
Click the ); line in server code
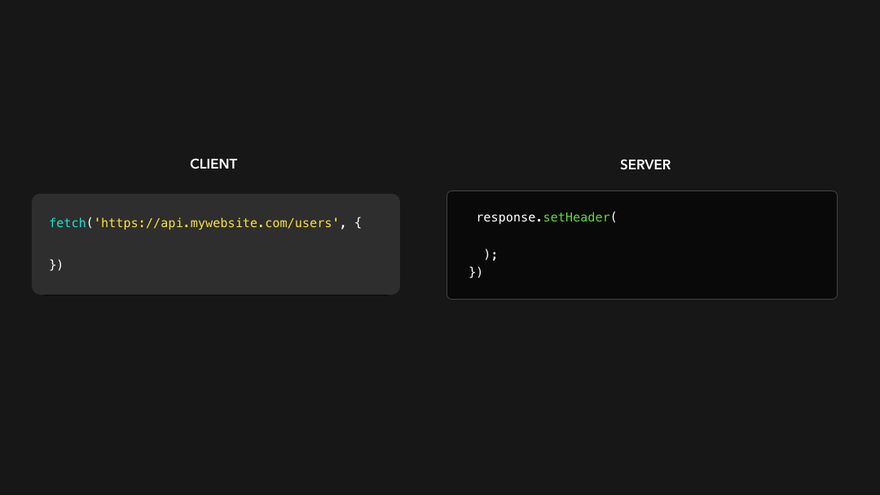490,254
